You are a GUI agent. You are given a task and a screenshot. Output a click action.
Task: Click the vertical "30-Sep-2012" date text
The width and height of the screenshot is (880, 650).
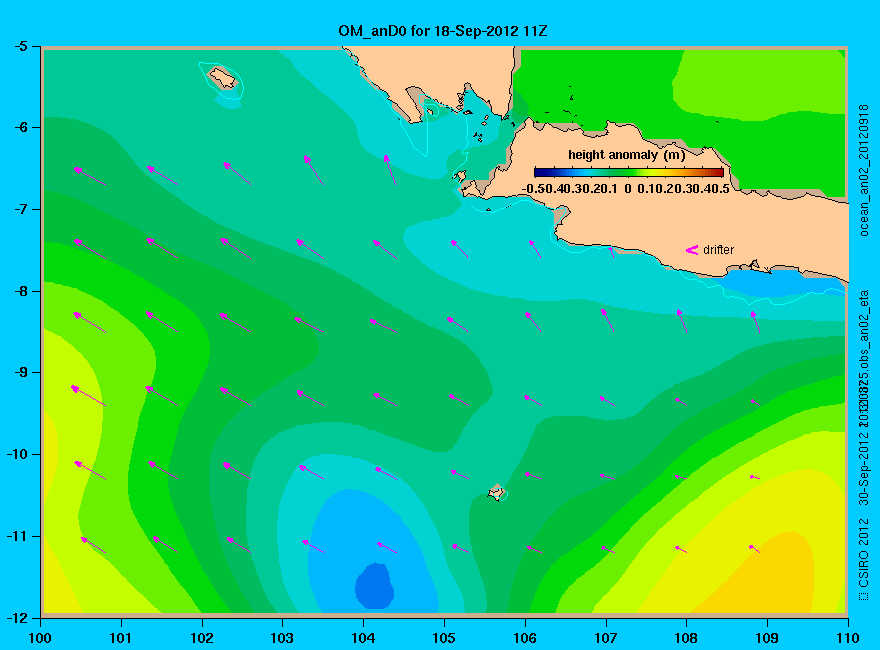pyautogui.click(x=864, y=468)
